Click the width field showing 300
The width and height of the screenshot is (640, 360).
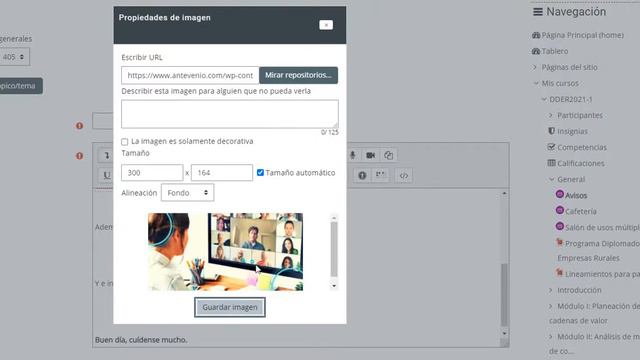pos(152,173)
